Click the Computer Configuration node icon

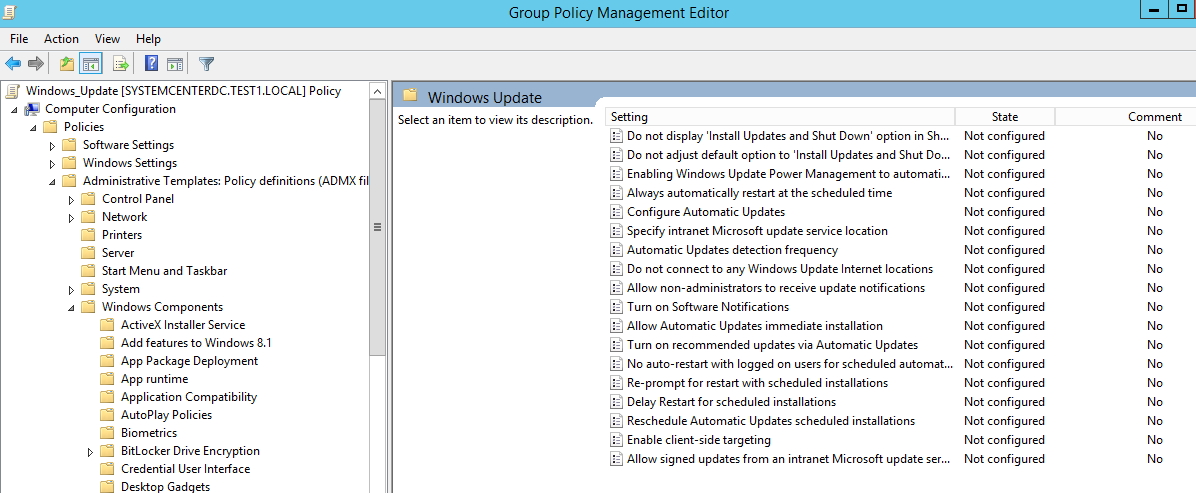point(32,109)
